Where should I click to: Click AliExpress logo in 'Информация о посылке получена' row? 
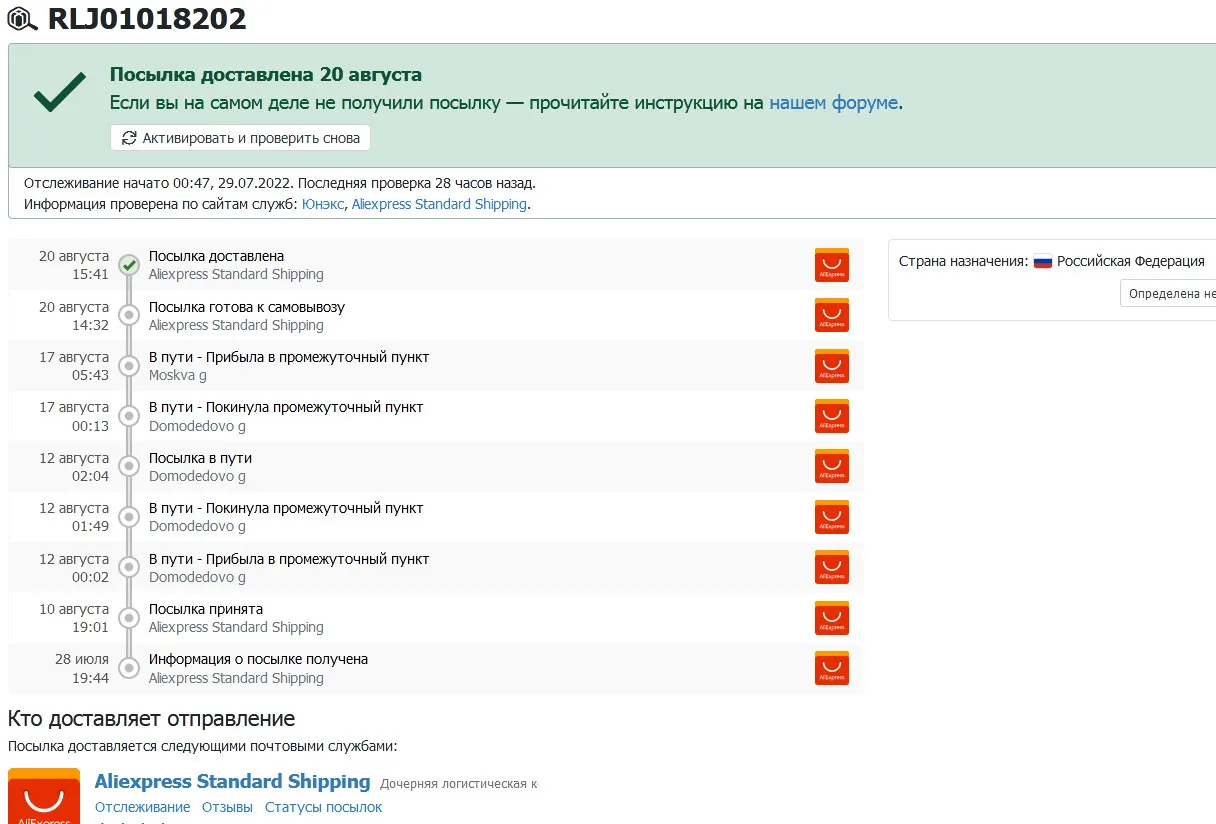(x=831, y=668)
